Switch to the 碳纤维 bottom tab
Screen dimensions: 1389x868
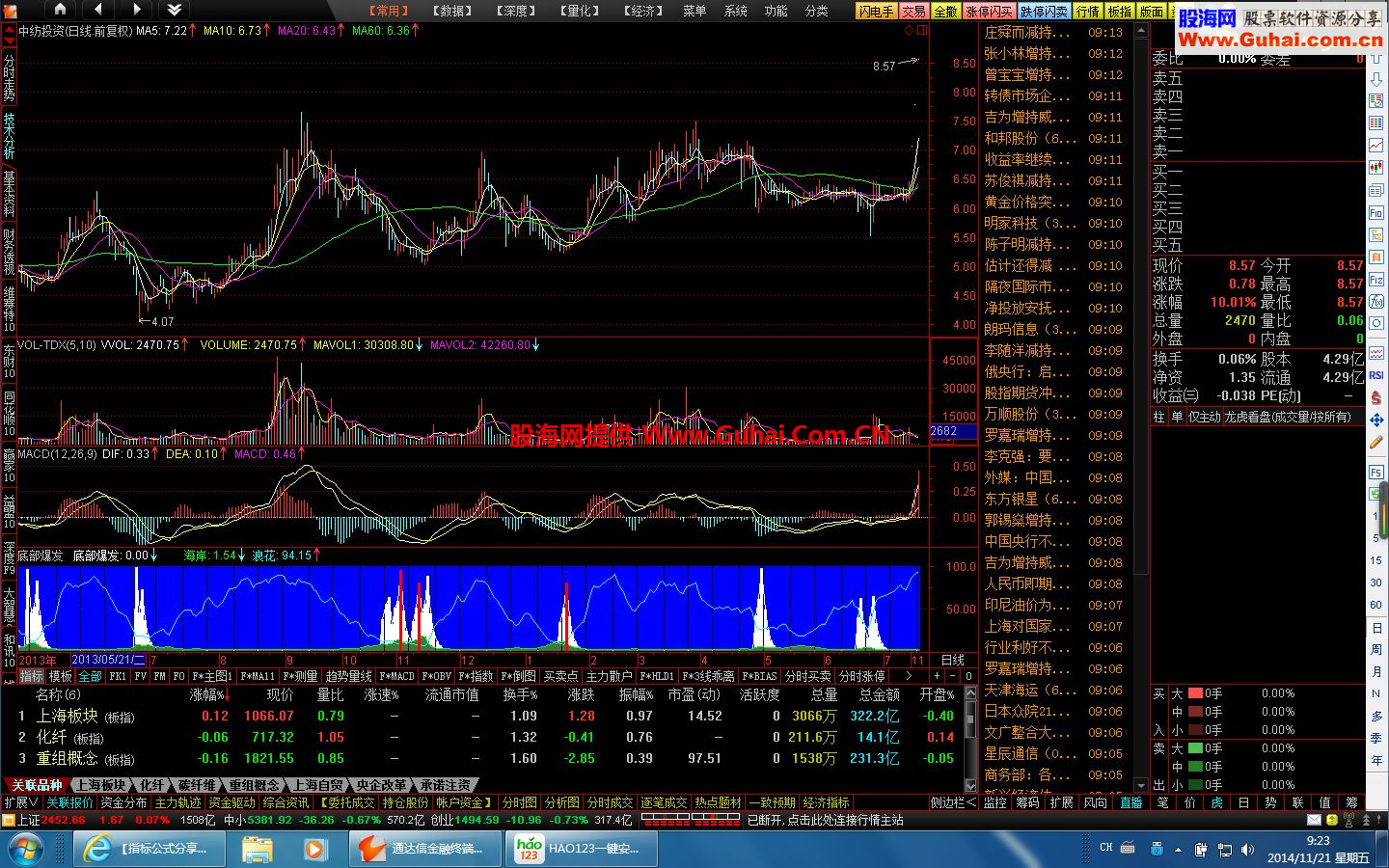tap(196, 786)
